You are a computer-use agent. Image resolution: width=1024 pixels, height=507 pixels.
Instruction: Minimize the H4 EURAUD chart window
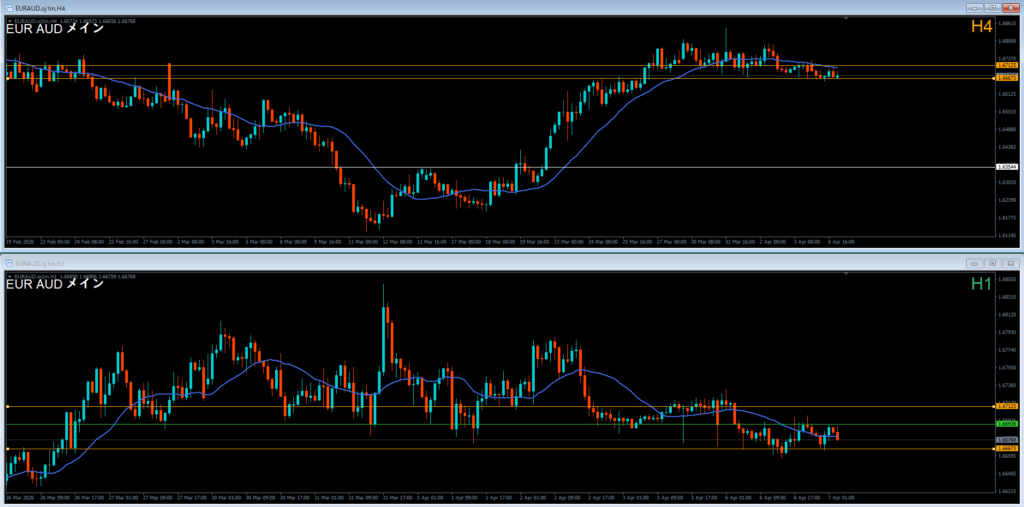click(x=973, y=7)
